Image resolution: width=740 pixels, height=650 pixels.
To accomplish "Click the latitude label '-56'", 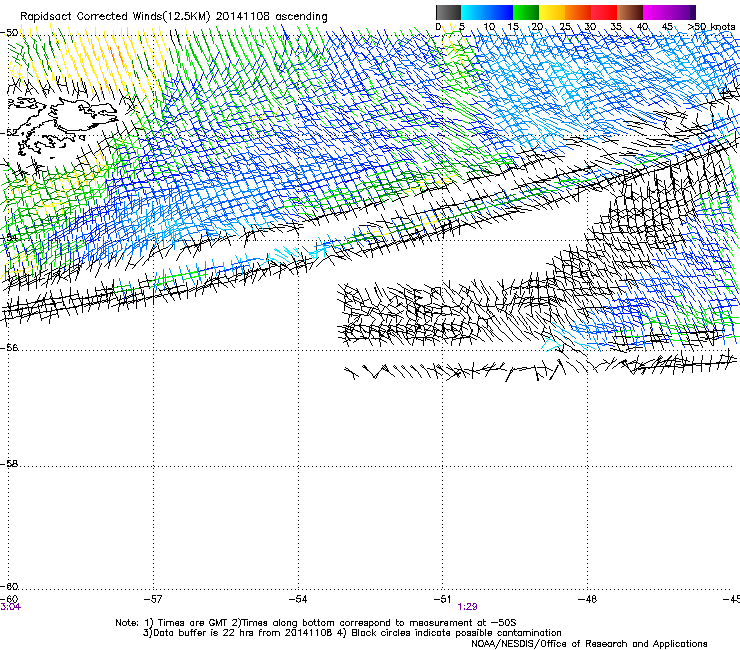I will coord(9,348).
